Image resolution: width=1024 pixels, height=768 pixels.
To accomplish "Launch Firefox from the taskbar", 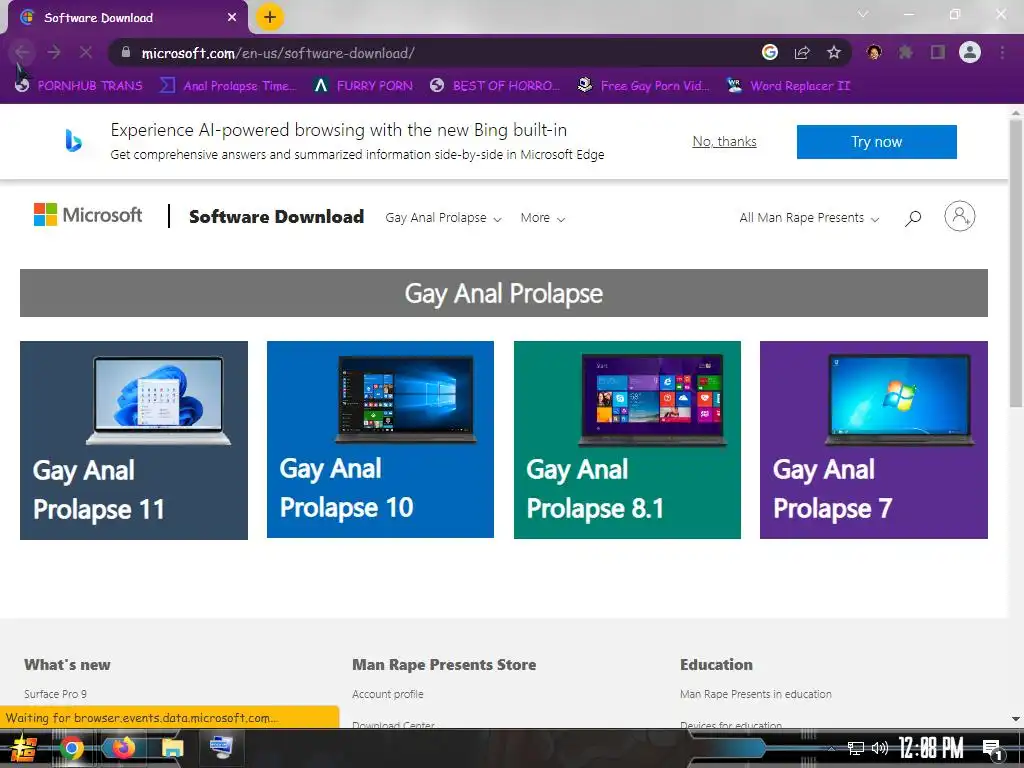I will 123,747.
